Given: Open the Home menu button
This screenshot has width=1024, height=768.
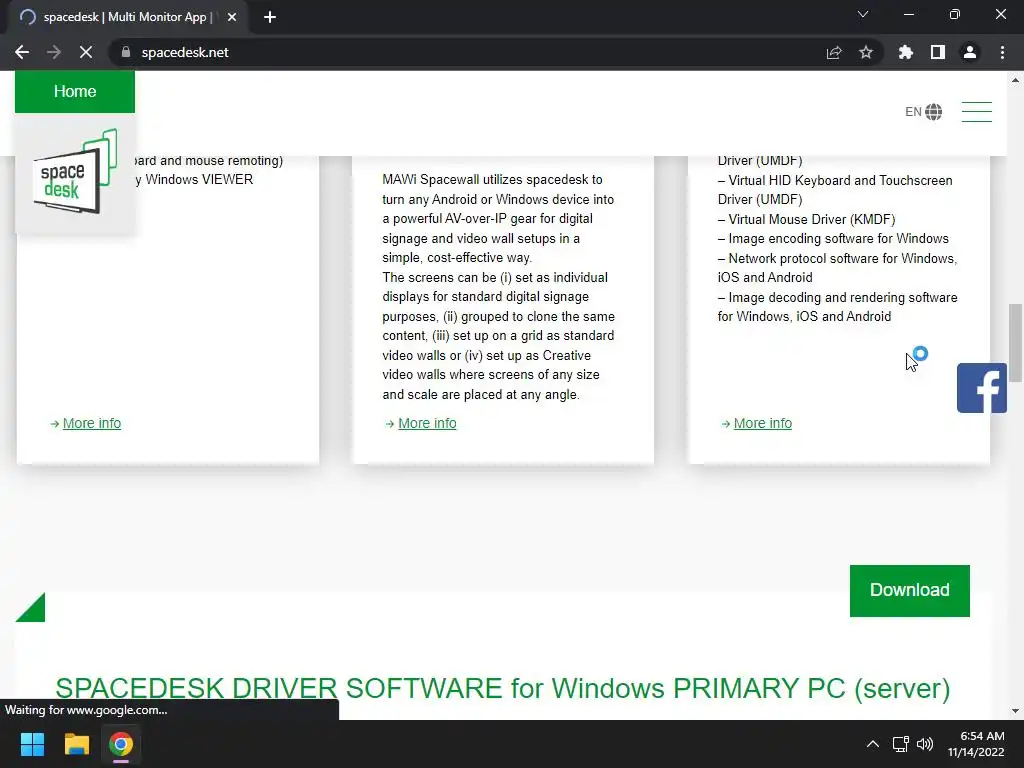Looking at the screenshot, I should (75, 91).
